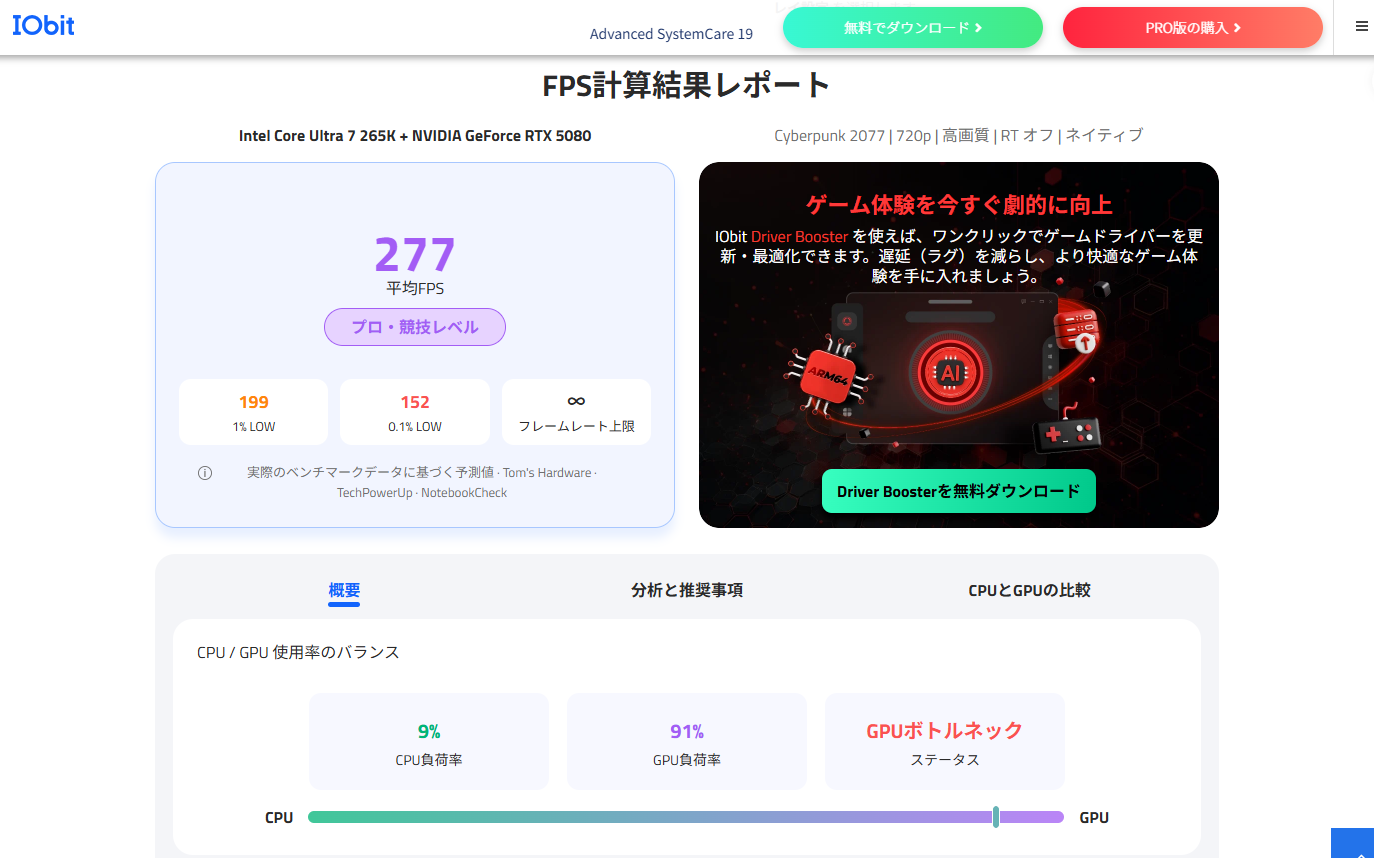Open the IObit logo homepage
This screenshot has width=1374, height=858.
click(43, 26)
